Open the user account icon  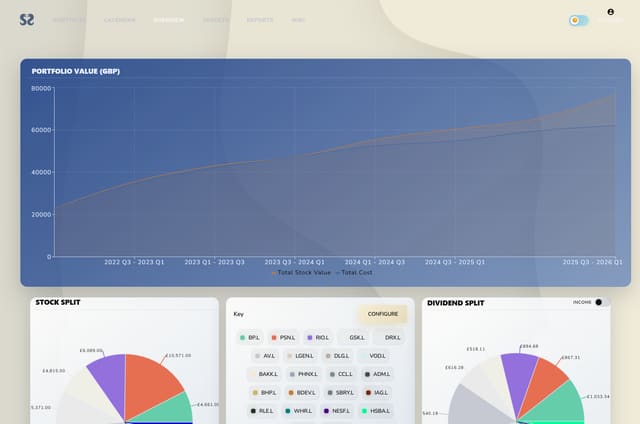click(x=611, y=12)
